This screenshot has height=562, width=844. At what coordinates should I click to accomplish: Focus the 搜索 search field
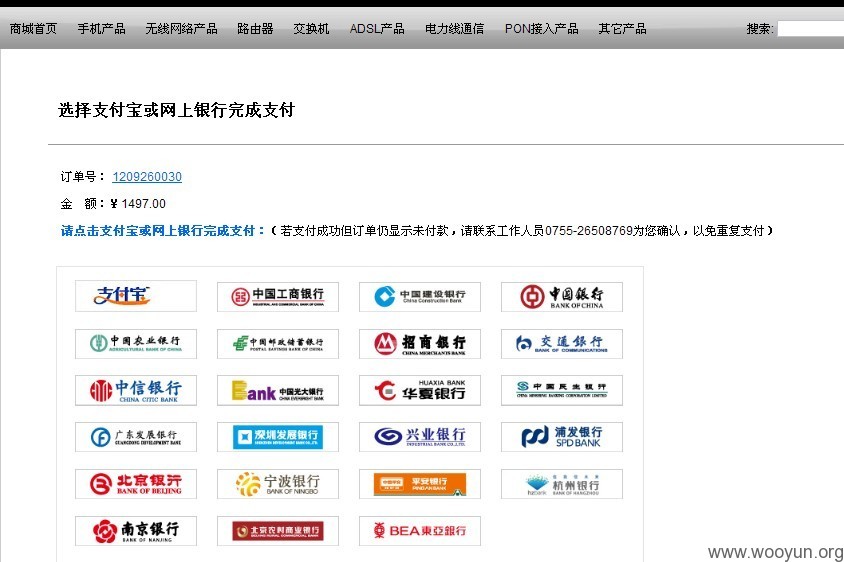pyautogui.click(x=811, y=29)
